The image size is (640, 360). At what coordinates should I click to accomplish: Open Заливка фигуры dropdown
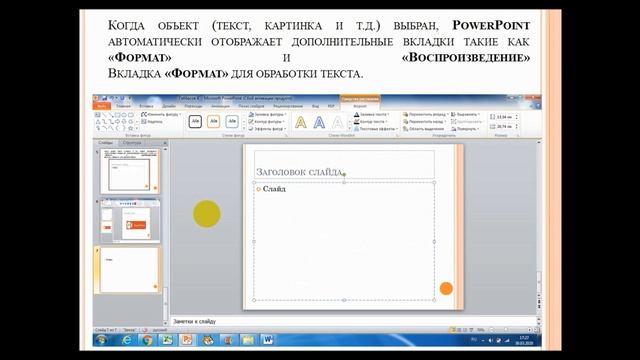(267, 115)
